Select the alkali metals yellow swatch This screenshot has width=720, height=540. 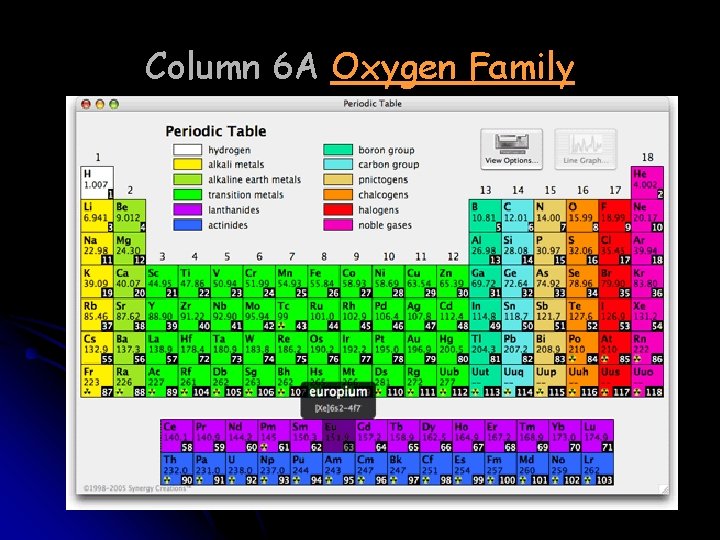tap(187, 164)
